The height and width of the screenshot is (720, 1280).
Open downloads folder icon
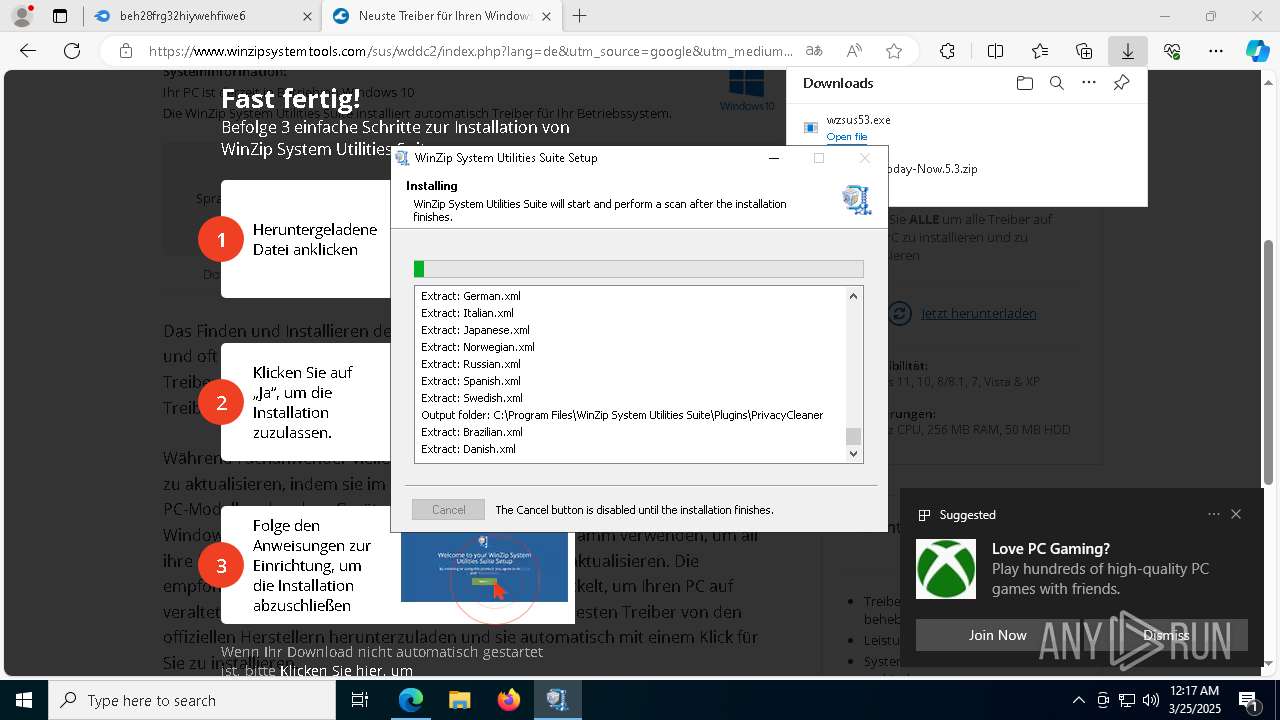(1024, 83)
